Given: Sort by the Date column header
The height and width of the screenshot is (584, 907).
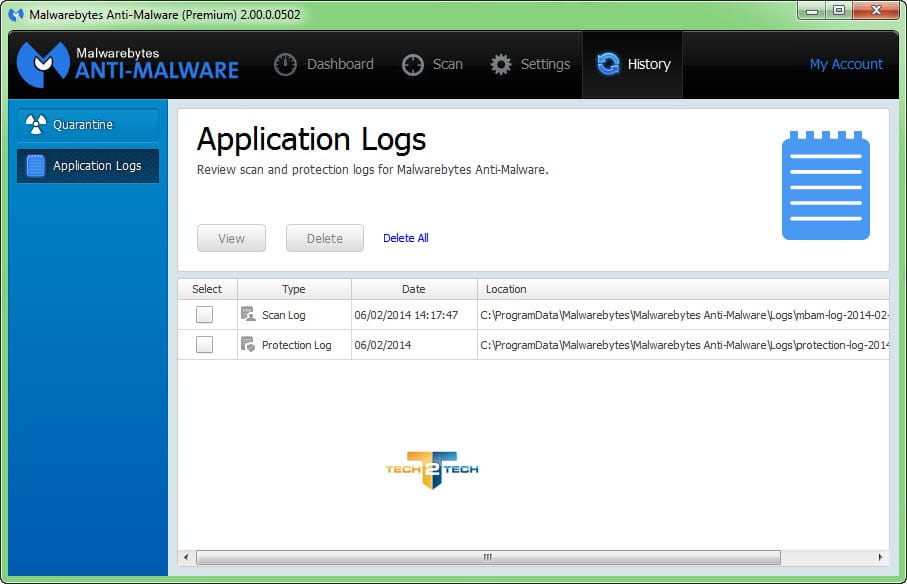Looking at the screenshot, I should click(414, 289).
